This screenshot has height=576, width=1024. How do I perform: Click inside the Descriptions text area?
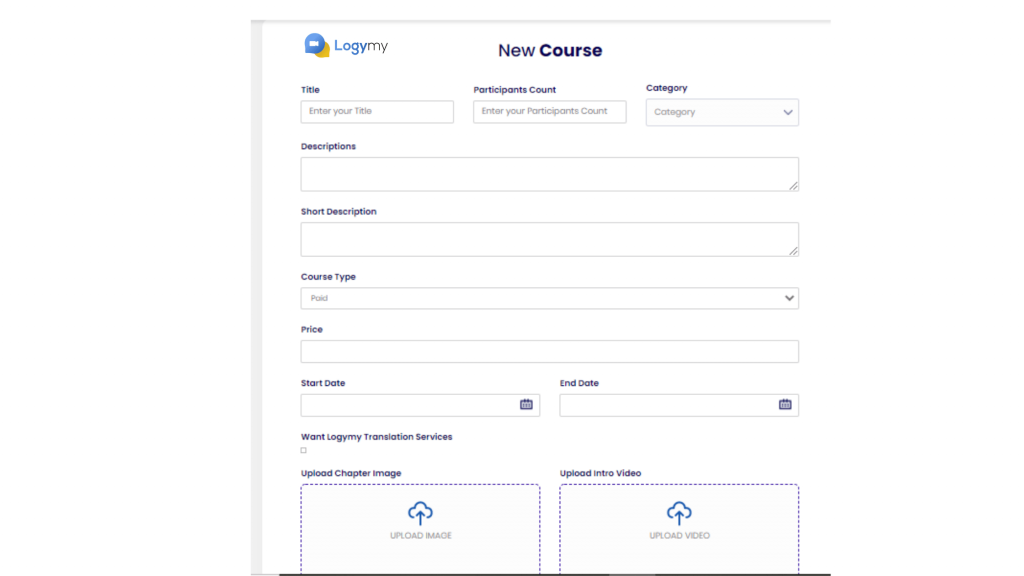pyautogui.click(x=550, y=174)
